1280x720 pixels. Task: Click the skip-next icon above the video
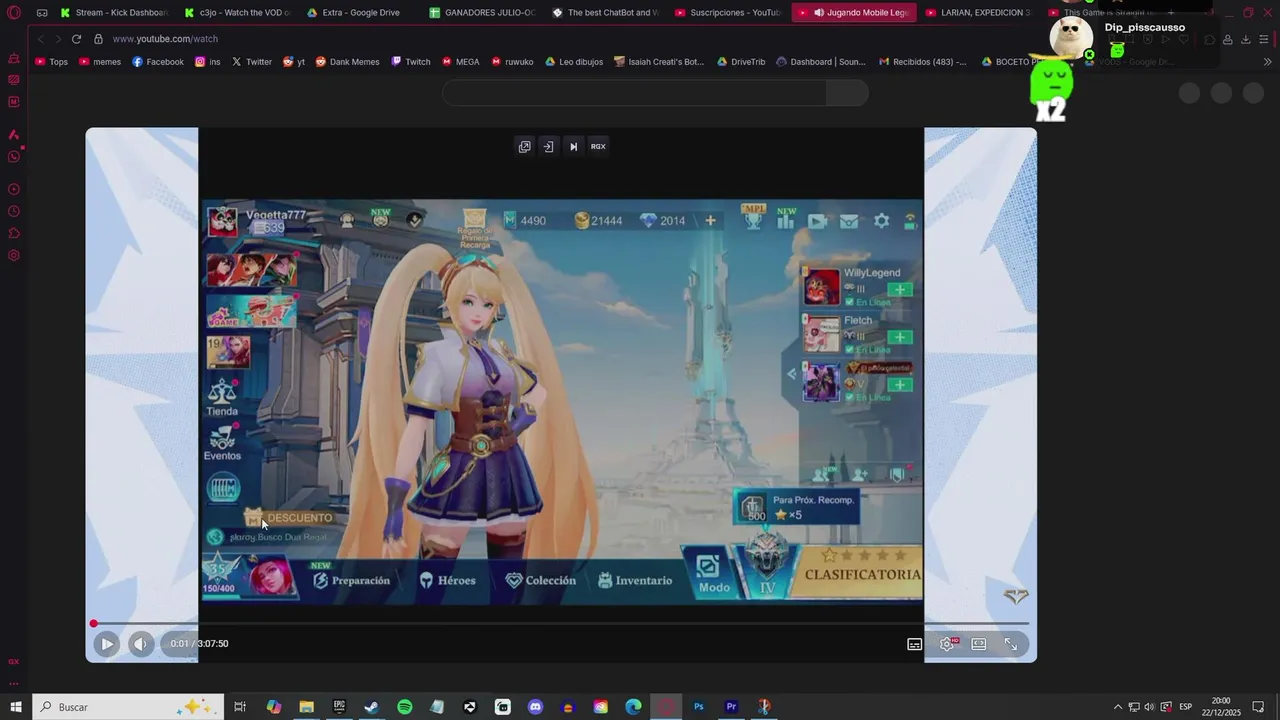(573, 146)
